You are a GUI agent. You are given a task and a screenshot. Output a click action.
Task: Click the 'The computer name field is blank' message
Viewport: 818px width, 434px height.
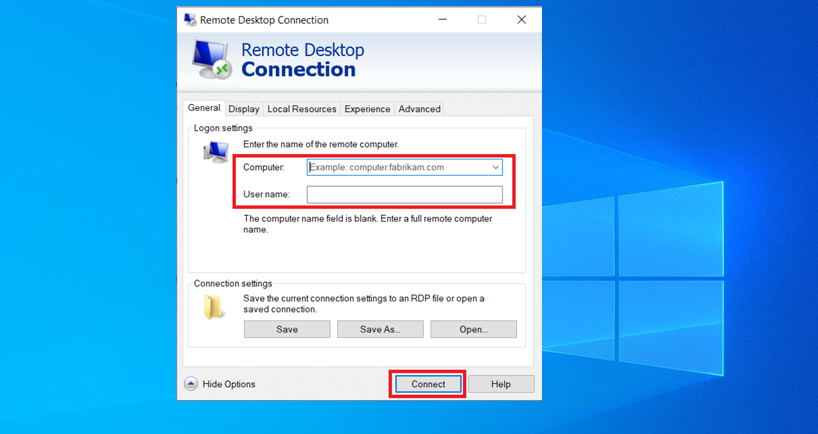(368, 224)
